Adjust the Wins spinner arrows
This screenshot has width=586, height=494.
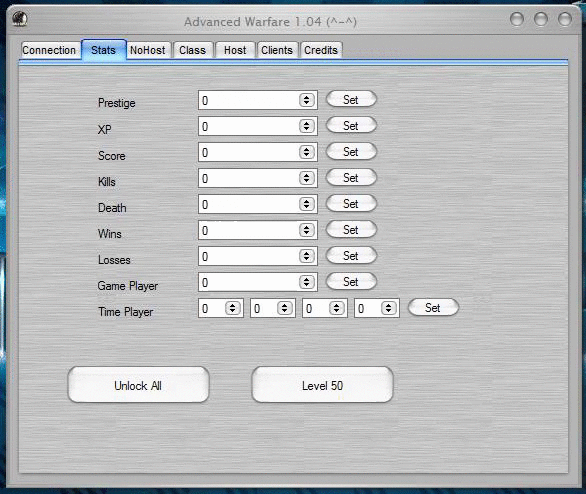click(x=306, y=230)
